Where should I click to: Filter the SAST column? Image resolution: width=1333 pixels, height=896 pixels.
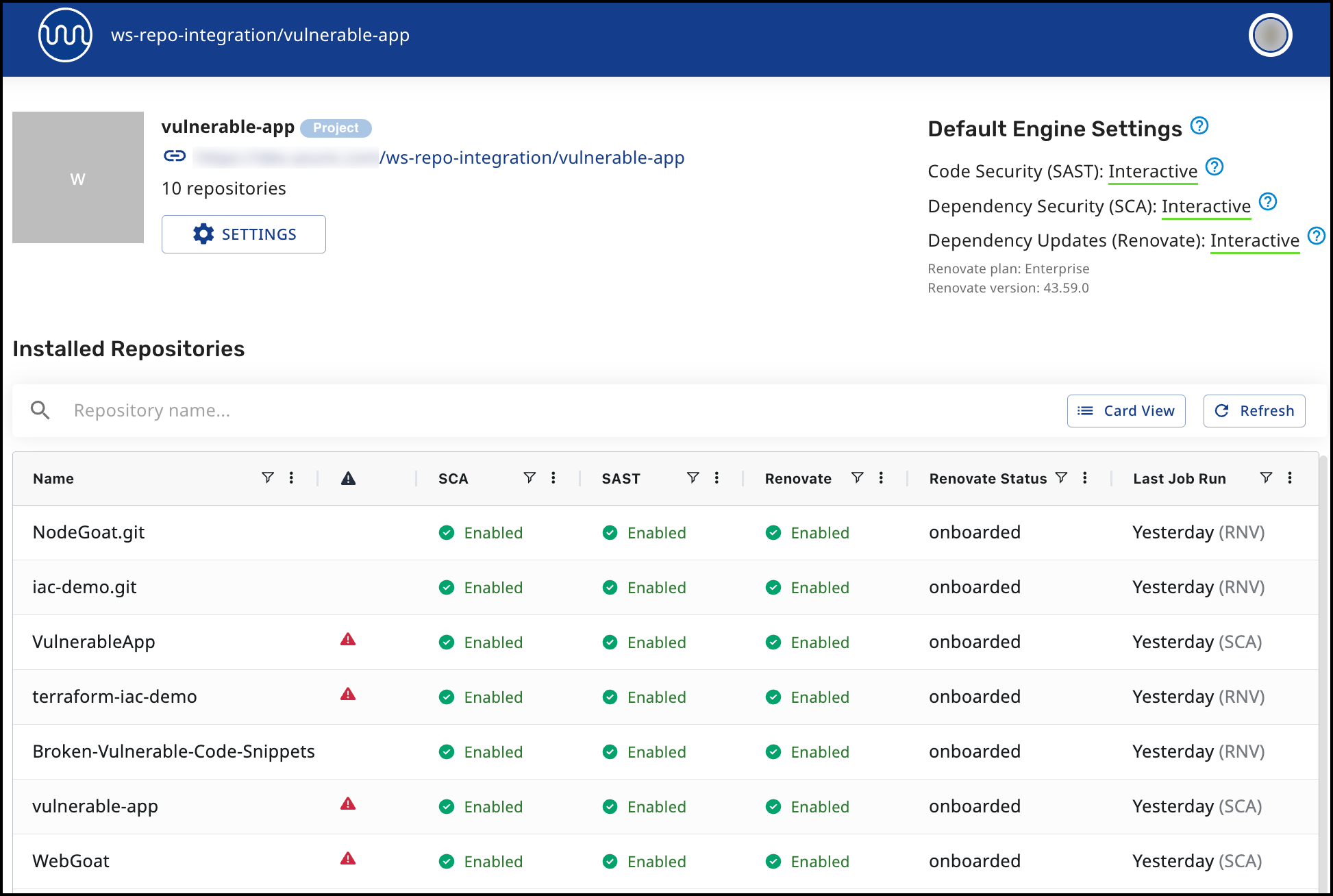[693, 477]
